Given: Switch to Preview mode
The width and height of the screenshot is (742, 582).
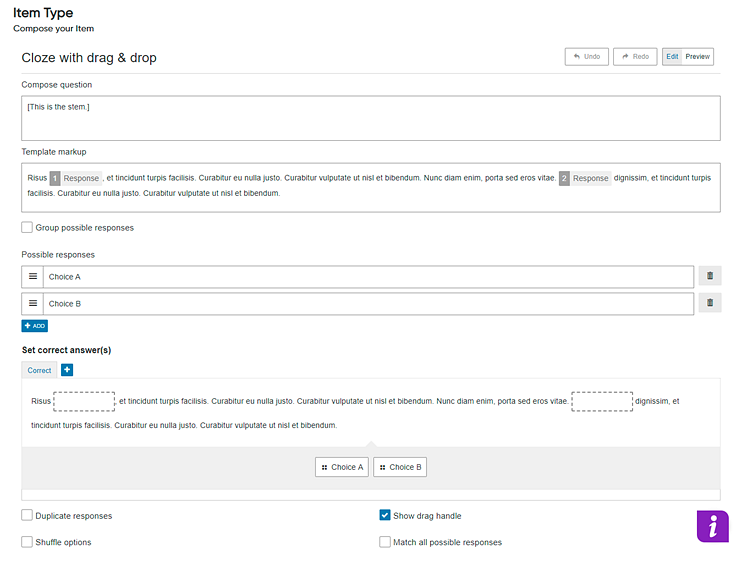Looking at the screenshot, I should [x=698, y=57].
